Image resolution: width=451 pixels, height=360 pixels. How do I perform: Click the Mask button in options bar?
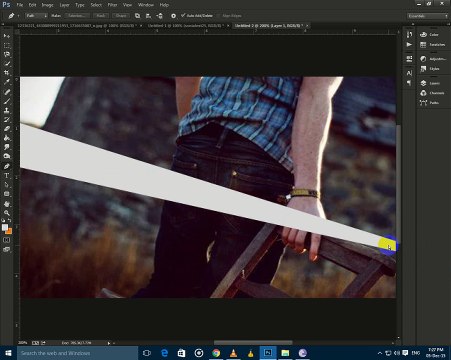click(101, 16)
